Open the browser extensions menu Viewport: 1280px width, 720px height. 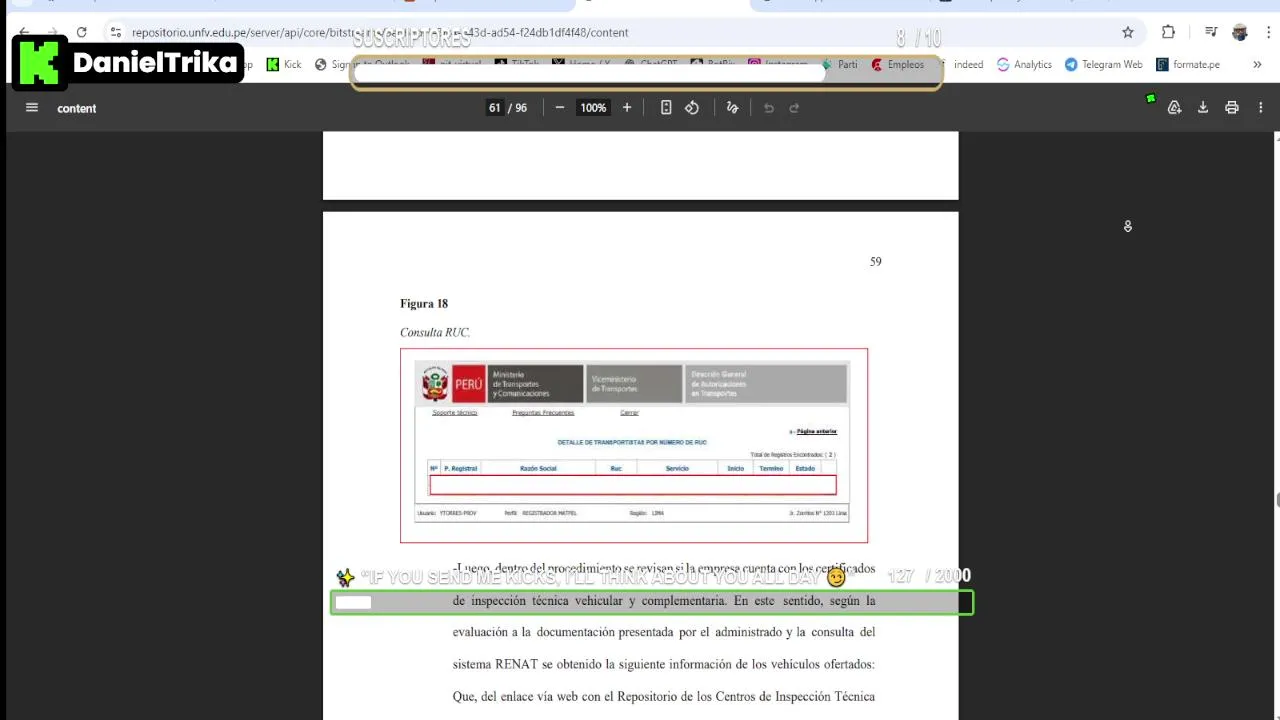pyautogui.click(x=1168, y=32)
